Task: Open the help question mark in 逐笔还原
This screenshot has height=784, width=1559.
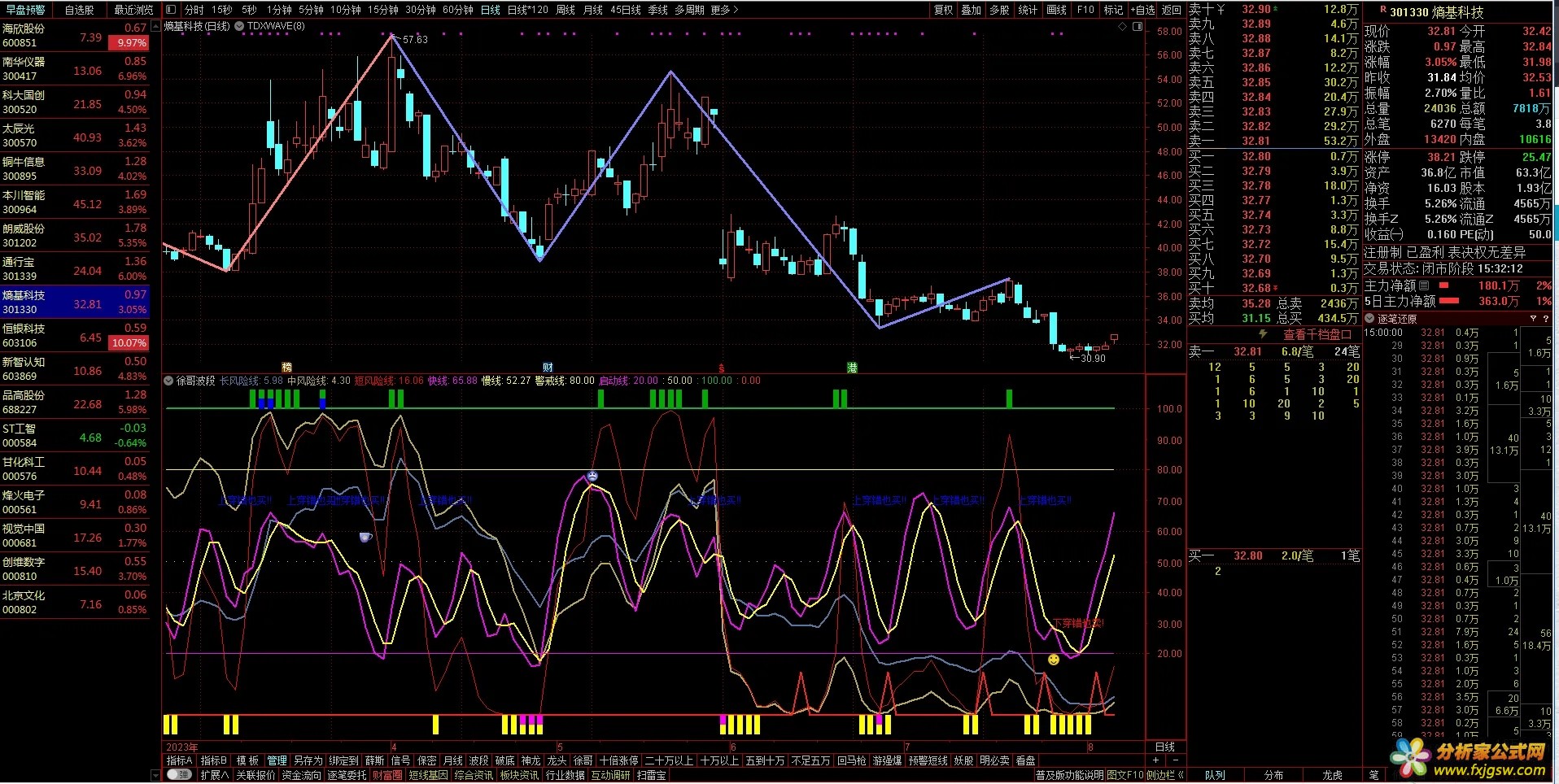Action: [1546, 319]
